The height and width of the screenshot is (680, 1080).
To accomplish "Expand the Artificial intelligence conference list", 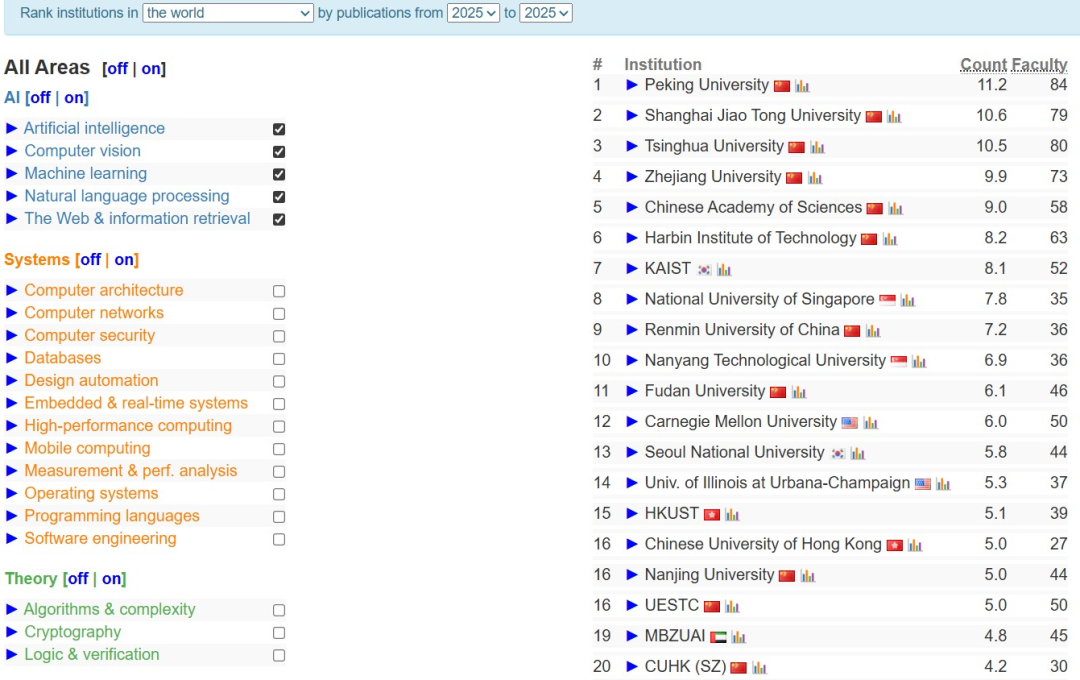I will (11, 128).
